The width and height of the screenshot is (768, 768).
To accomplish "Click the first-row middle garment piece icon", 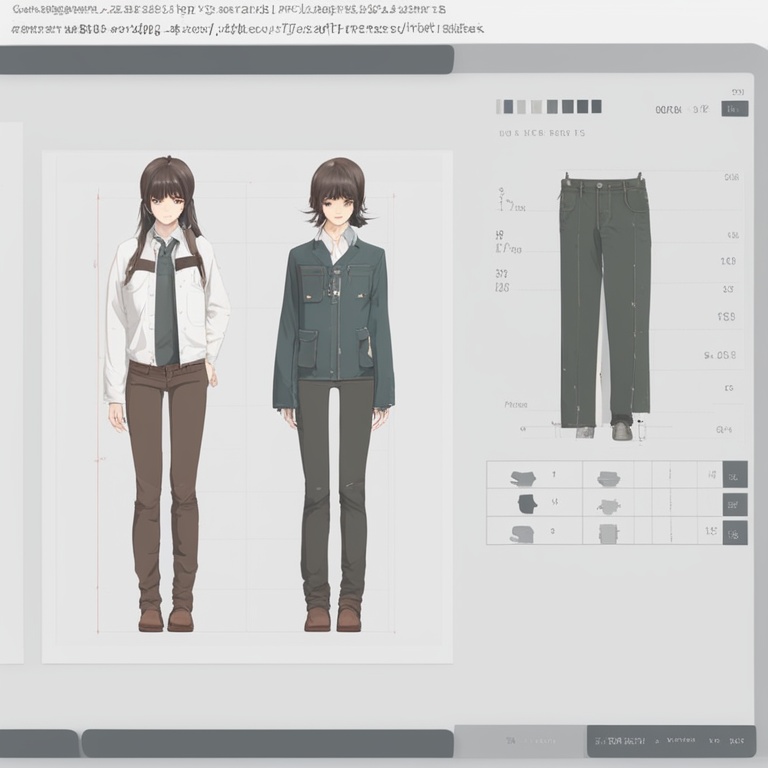I will click(608, 478).
